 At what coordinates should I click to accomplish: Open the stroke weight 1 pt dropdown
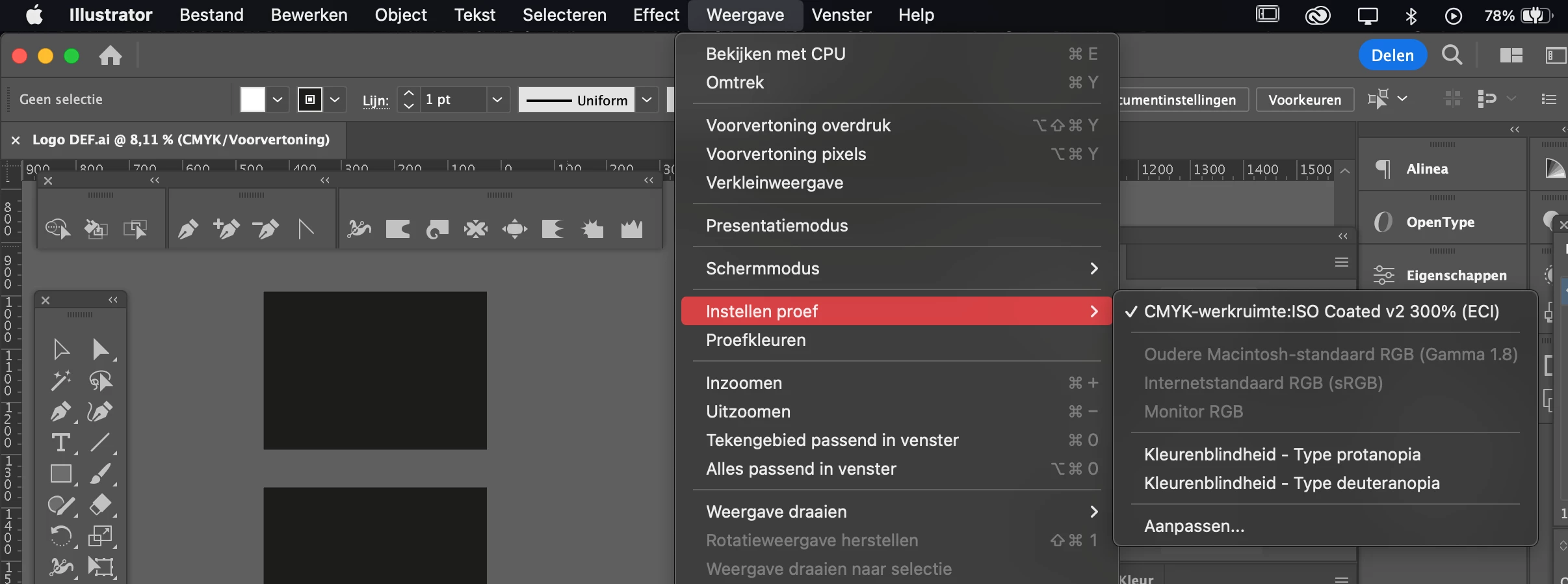coord(497,100)
